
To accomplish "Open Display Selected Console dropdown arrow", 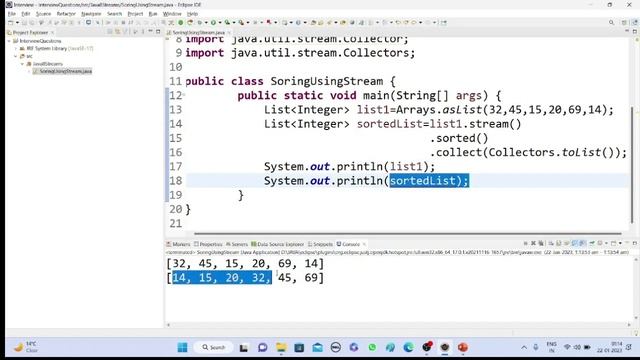I will 606,243.
